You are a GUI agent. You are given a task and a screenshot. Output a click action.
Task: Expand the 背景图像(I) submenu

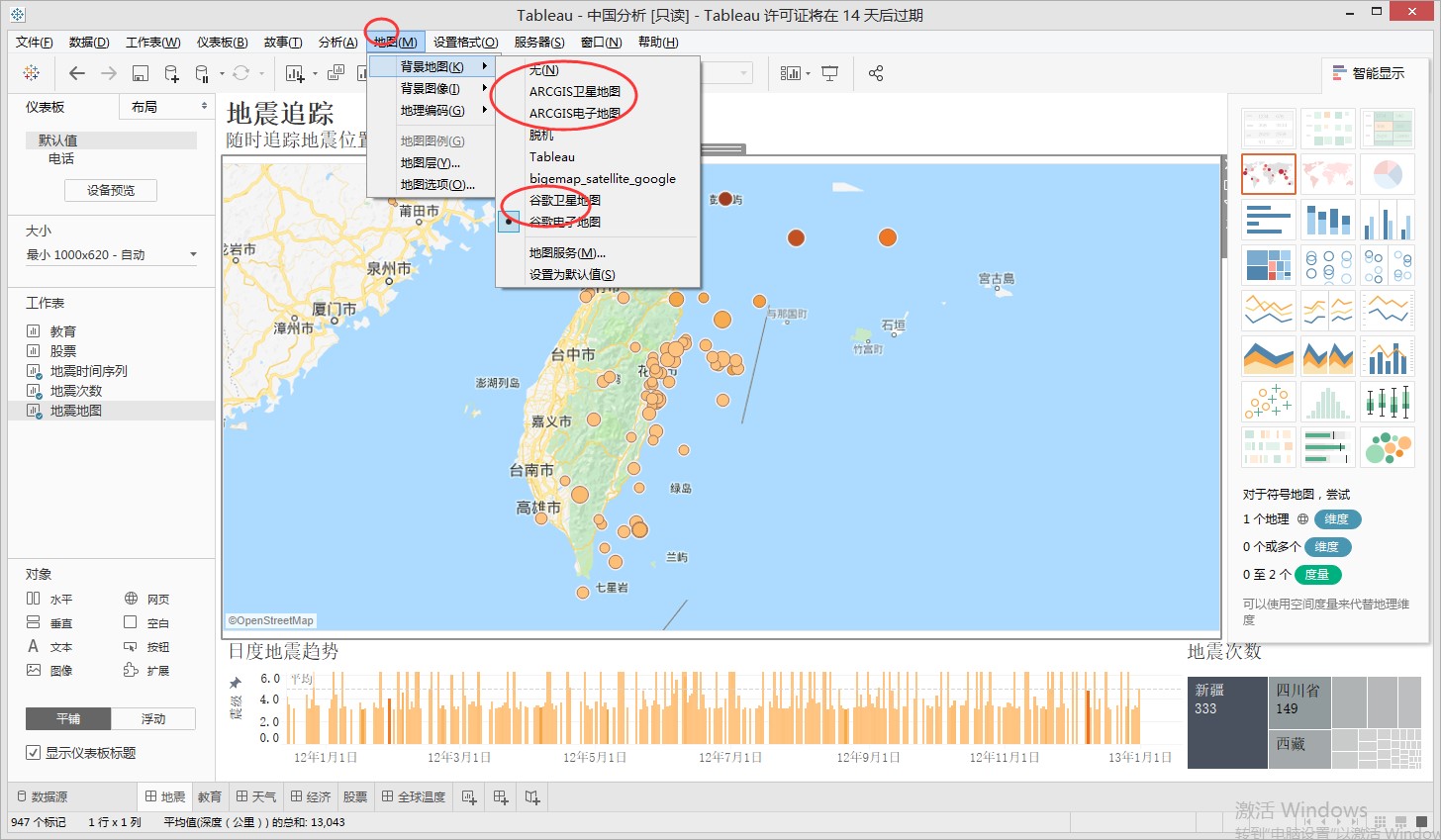pos(432,88)
